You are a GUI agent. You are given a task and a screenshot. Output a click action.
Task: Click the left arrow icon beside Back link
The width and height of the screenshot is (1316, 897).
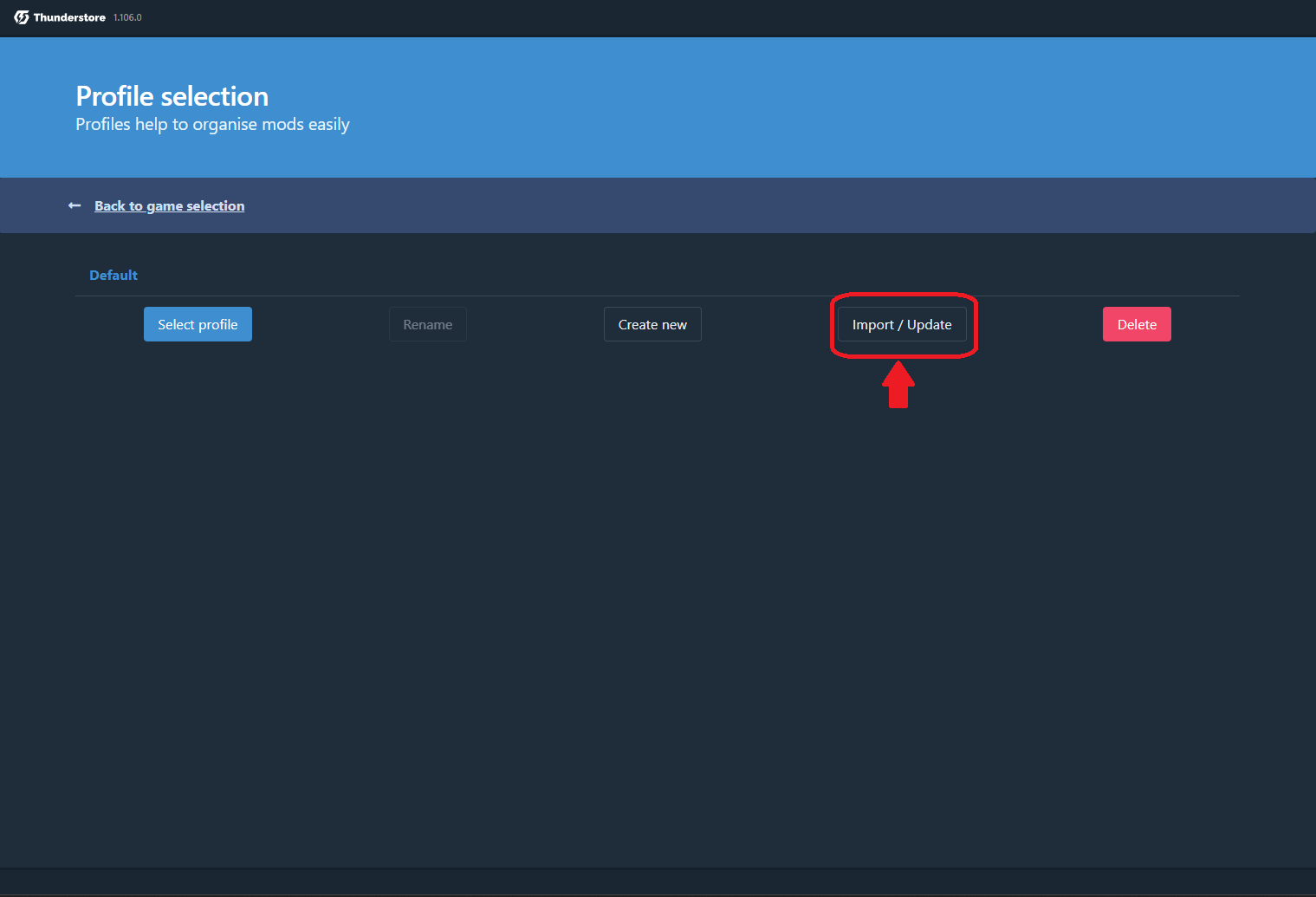coord(75,205)
